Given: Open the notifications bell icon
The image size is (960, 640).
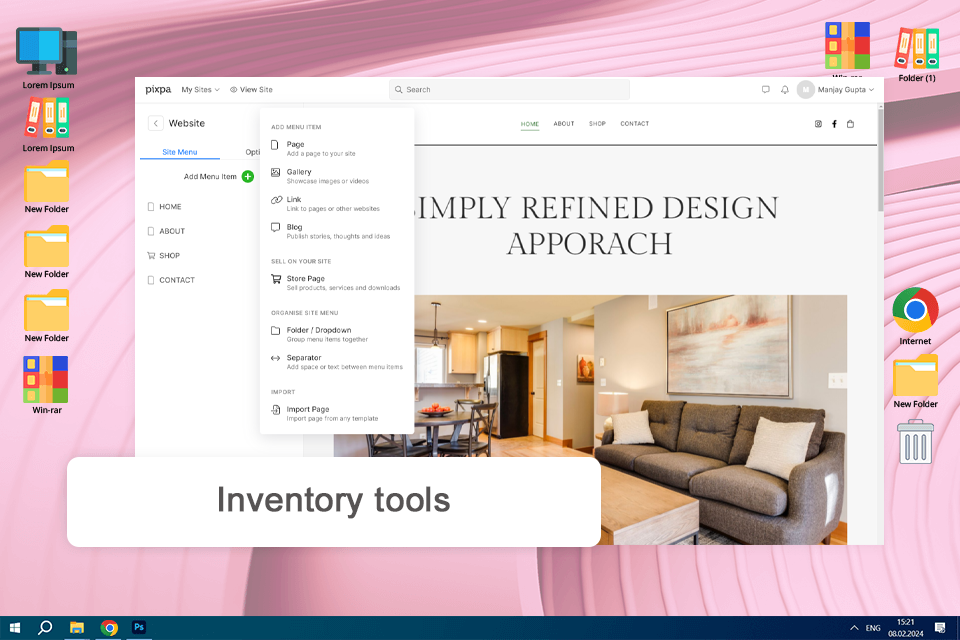Looking at the screenshot, I should click(785, 89).
